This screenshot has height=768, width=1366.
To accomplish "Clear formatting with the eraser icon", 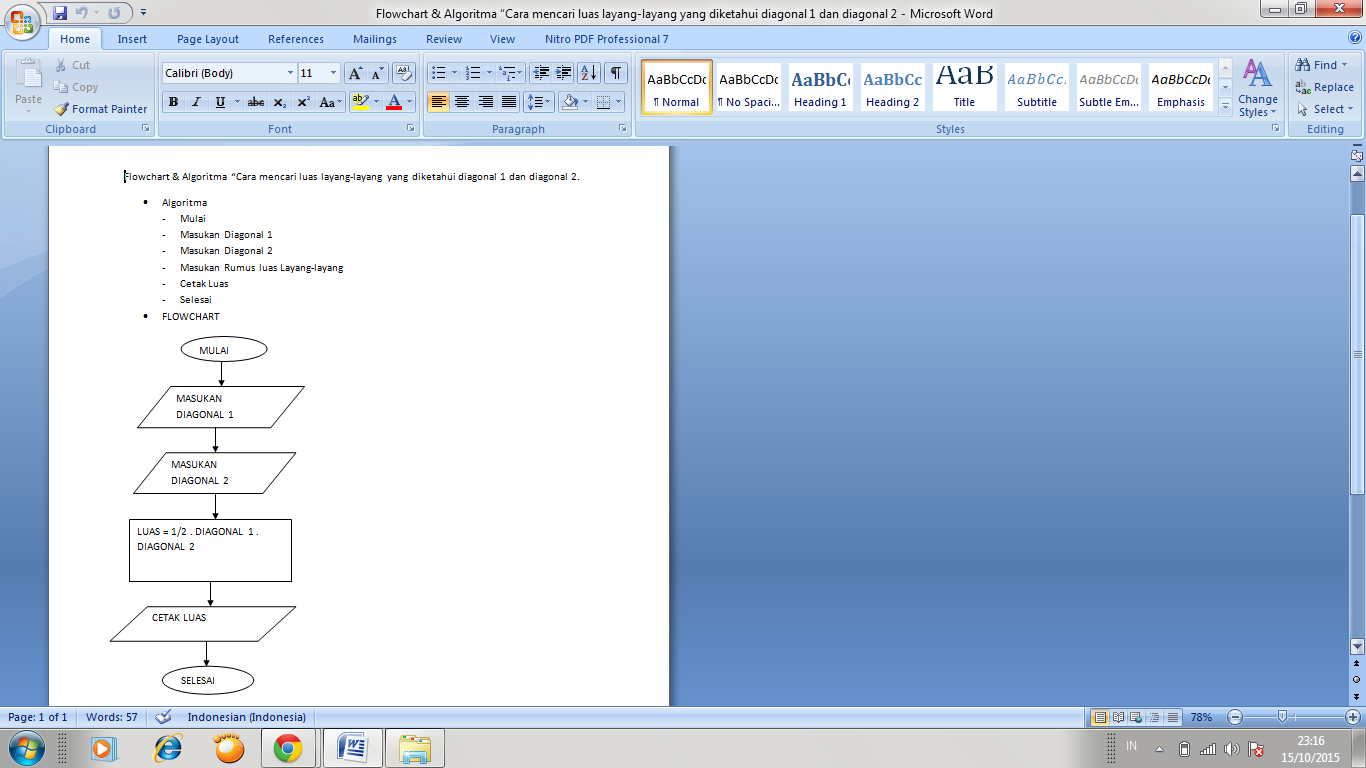I will tap(404, 73).
